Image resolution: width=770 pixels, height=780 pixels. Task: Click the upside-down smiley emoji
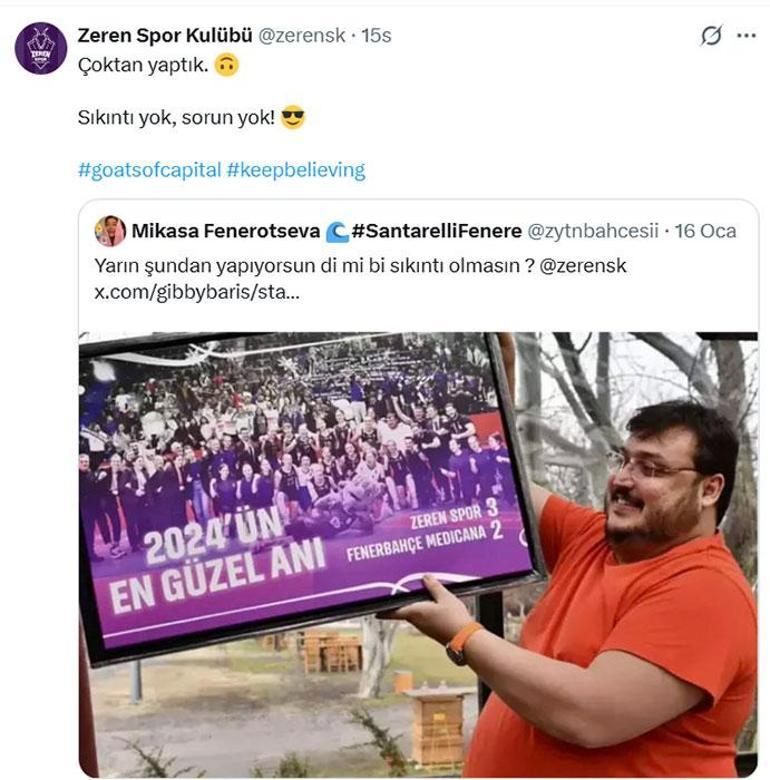click(x=227, y=65)
